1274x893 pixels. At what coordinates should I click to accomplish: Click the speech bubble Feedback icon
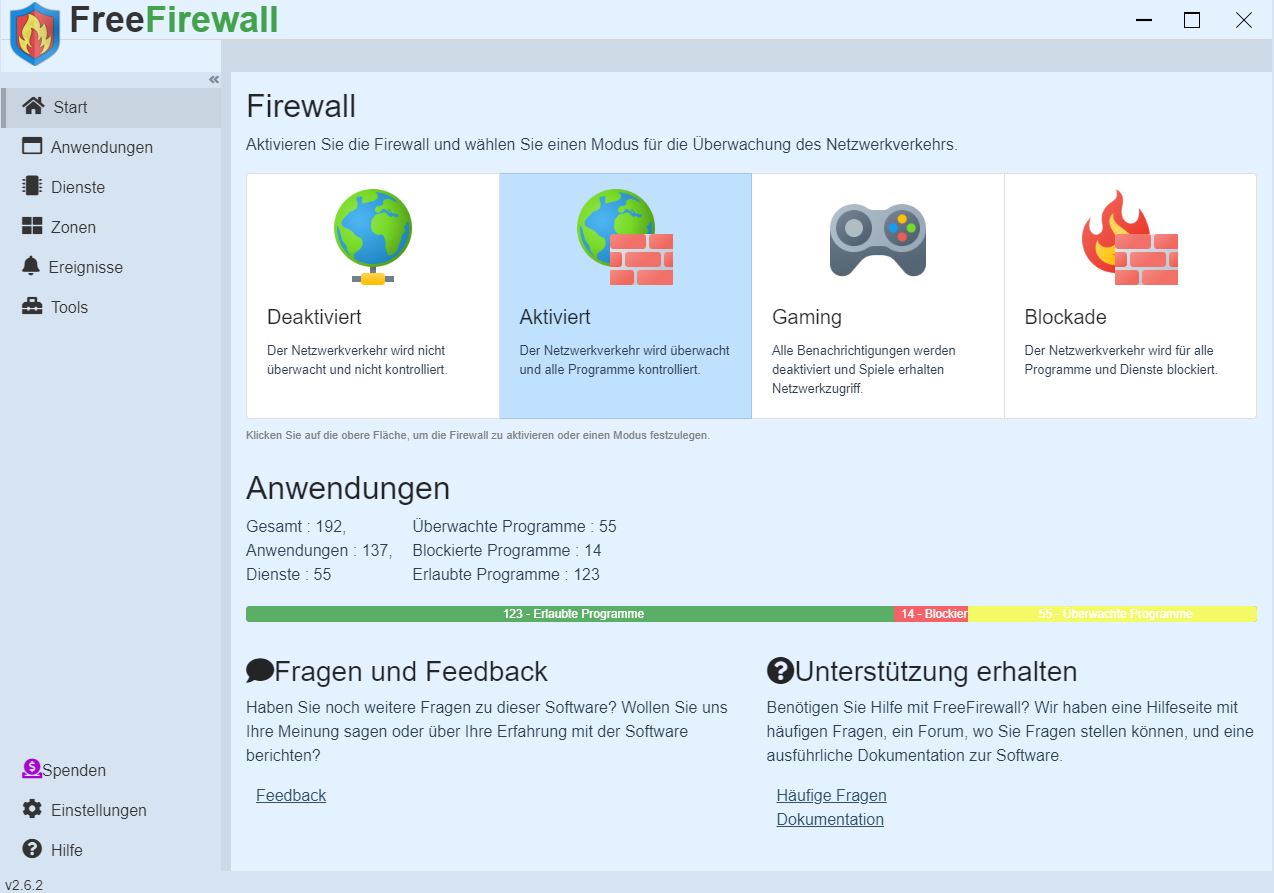(x=260, y=670)
